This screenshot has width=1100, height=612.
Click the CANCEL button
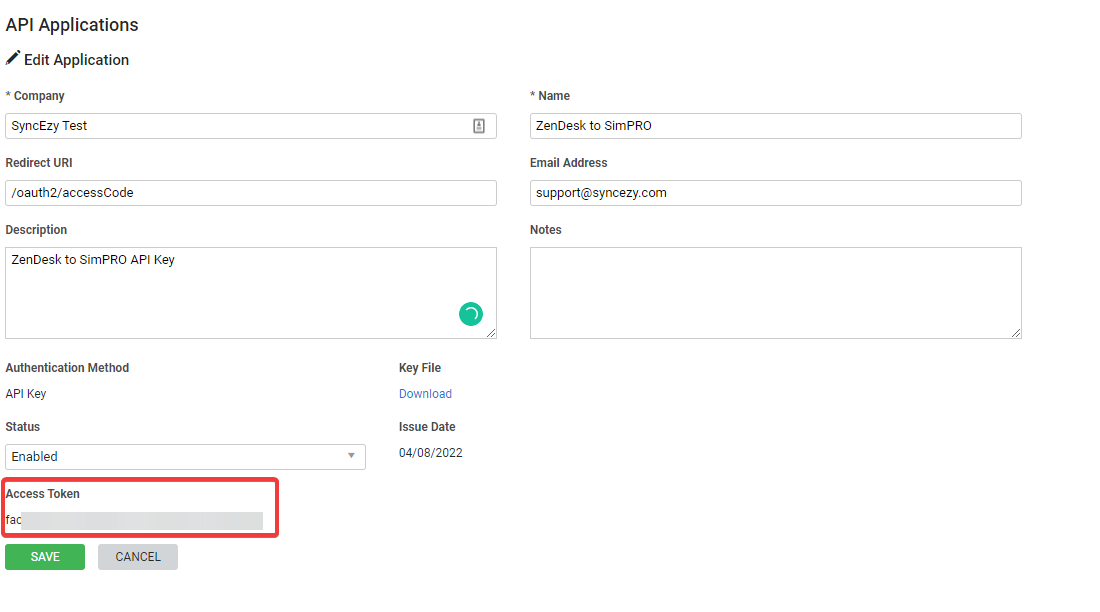pos(138,557)
